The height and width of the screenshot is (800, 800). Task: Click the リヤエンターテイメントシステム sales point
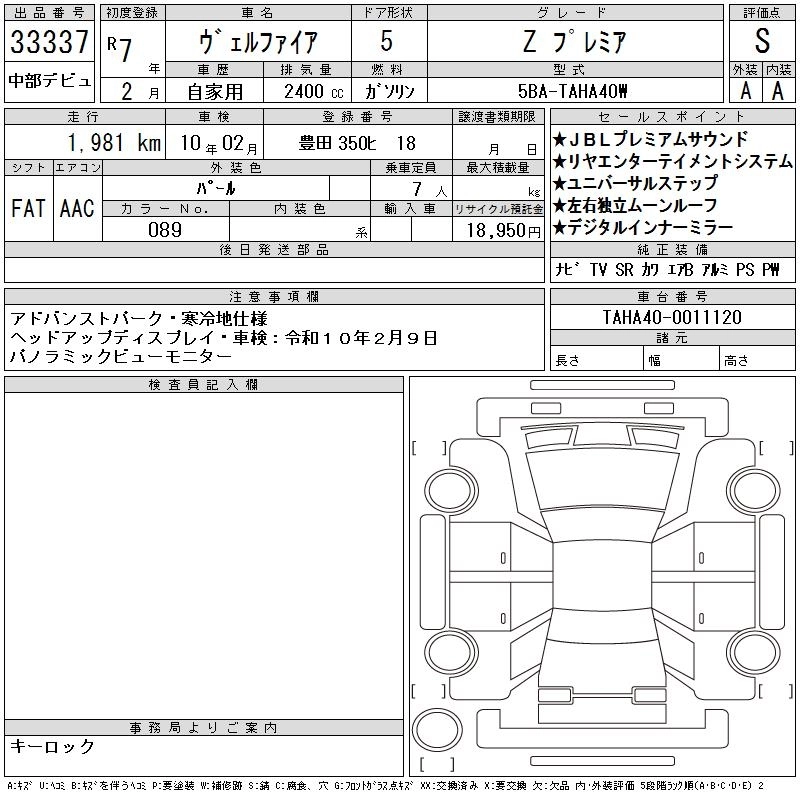coord(672,161)
